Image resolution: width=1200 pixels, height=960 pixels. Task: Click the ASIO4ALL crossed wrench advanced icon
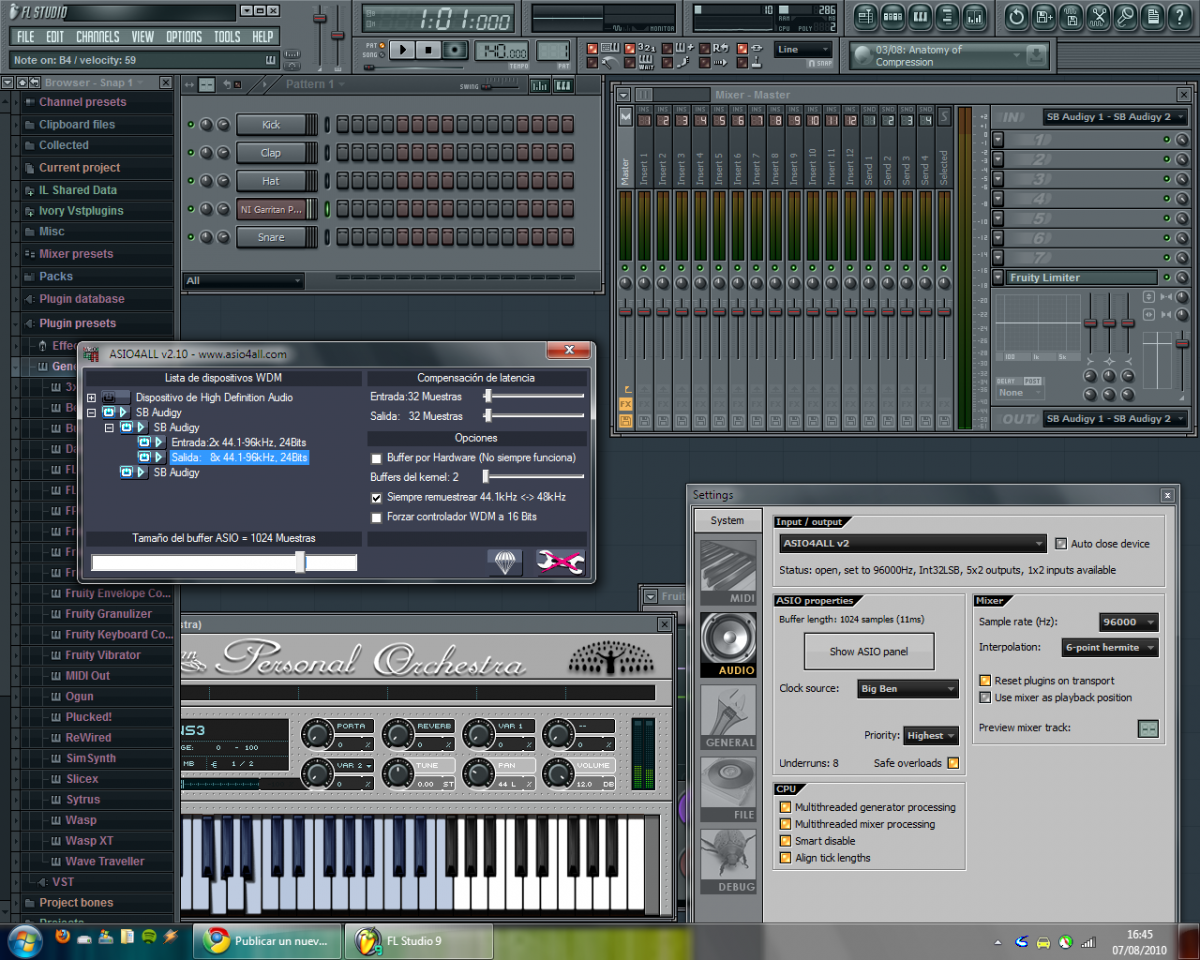pos(560,562)
